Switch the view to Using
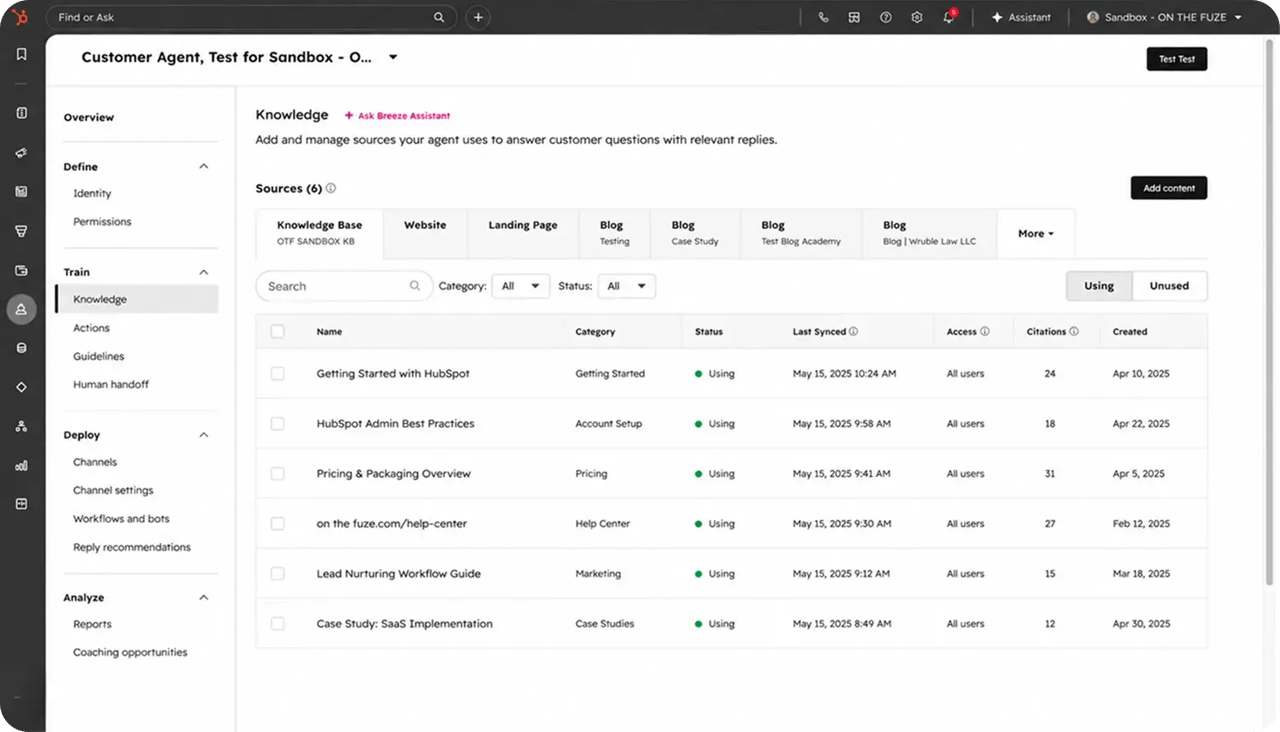Viewport: 1280px width, 732px height. click(x=1099, y=286)
